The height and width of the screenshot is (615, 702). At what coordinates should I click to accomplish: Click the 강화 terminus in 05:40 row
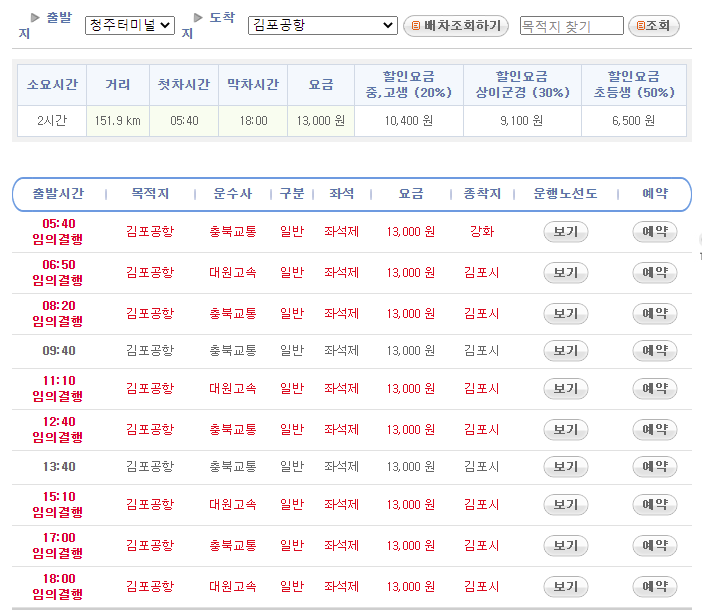click(x=482, y=232)
